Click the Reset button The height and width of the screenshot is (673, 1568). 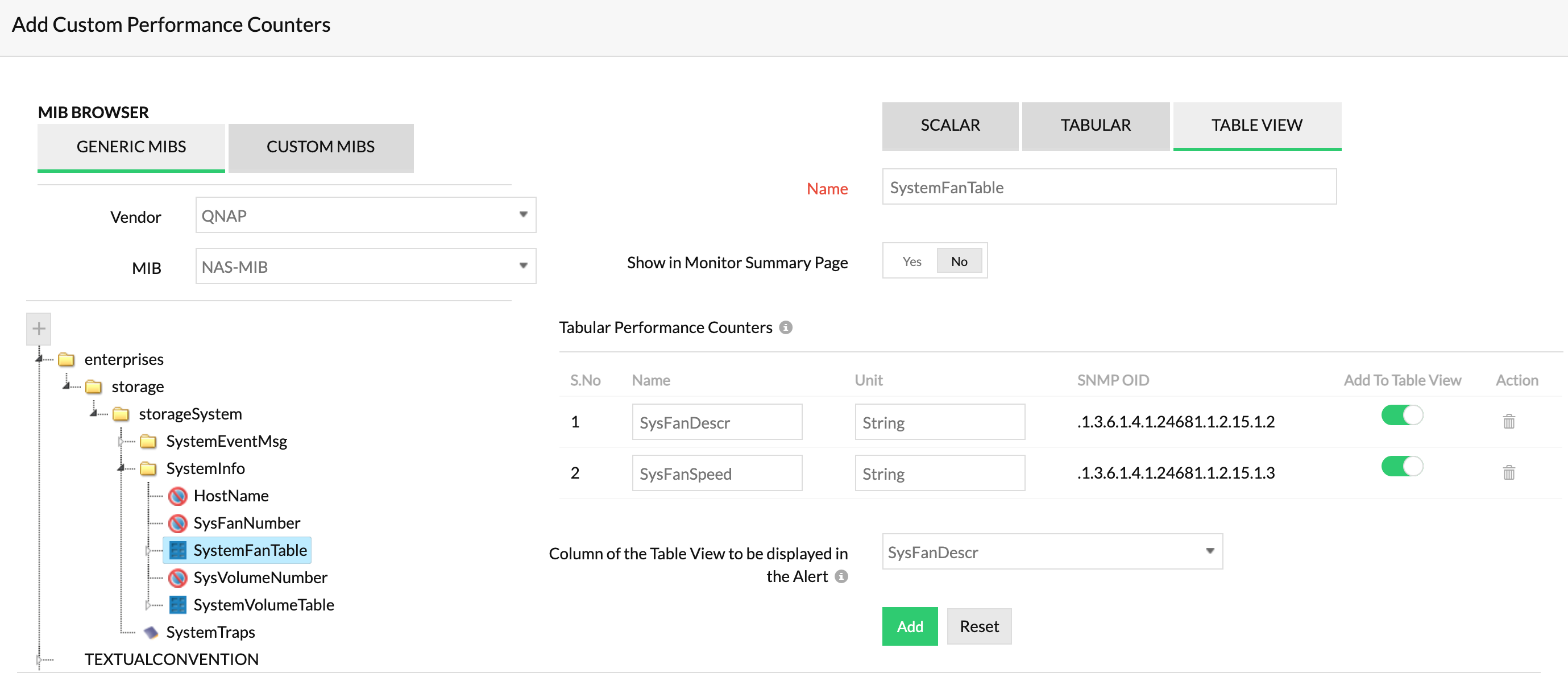[x=979, y=626]
